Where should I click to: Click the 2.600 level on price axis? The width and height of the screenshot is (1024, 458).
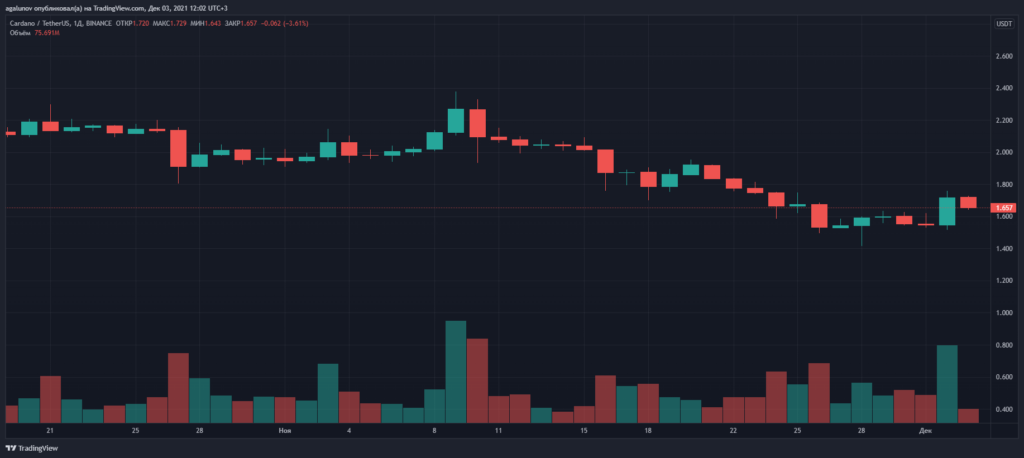click(1002, 56)
